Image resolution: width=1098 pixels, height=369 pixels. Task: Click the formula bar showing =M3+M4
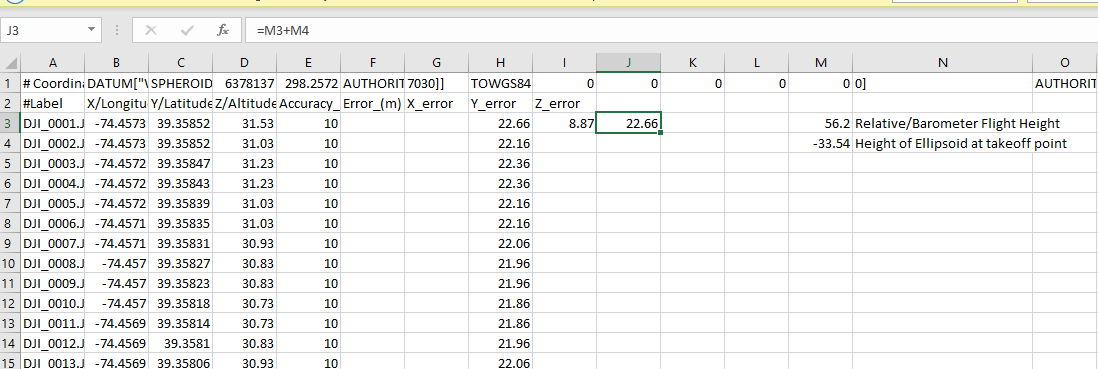click(x=671, y=31)
